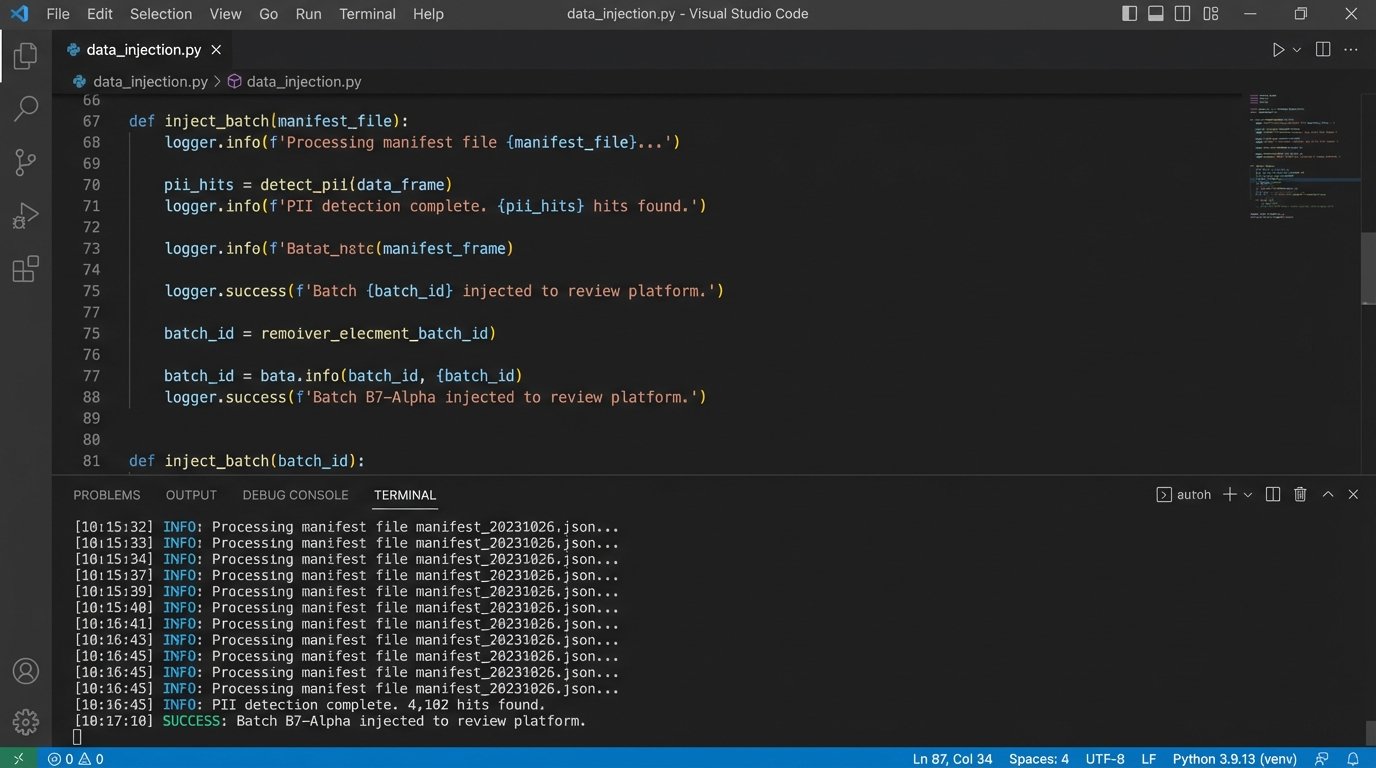Open the Accounts icon in activity bar
This screenshot has height=768, width=1376.
(x=25, y=671)
